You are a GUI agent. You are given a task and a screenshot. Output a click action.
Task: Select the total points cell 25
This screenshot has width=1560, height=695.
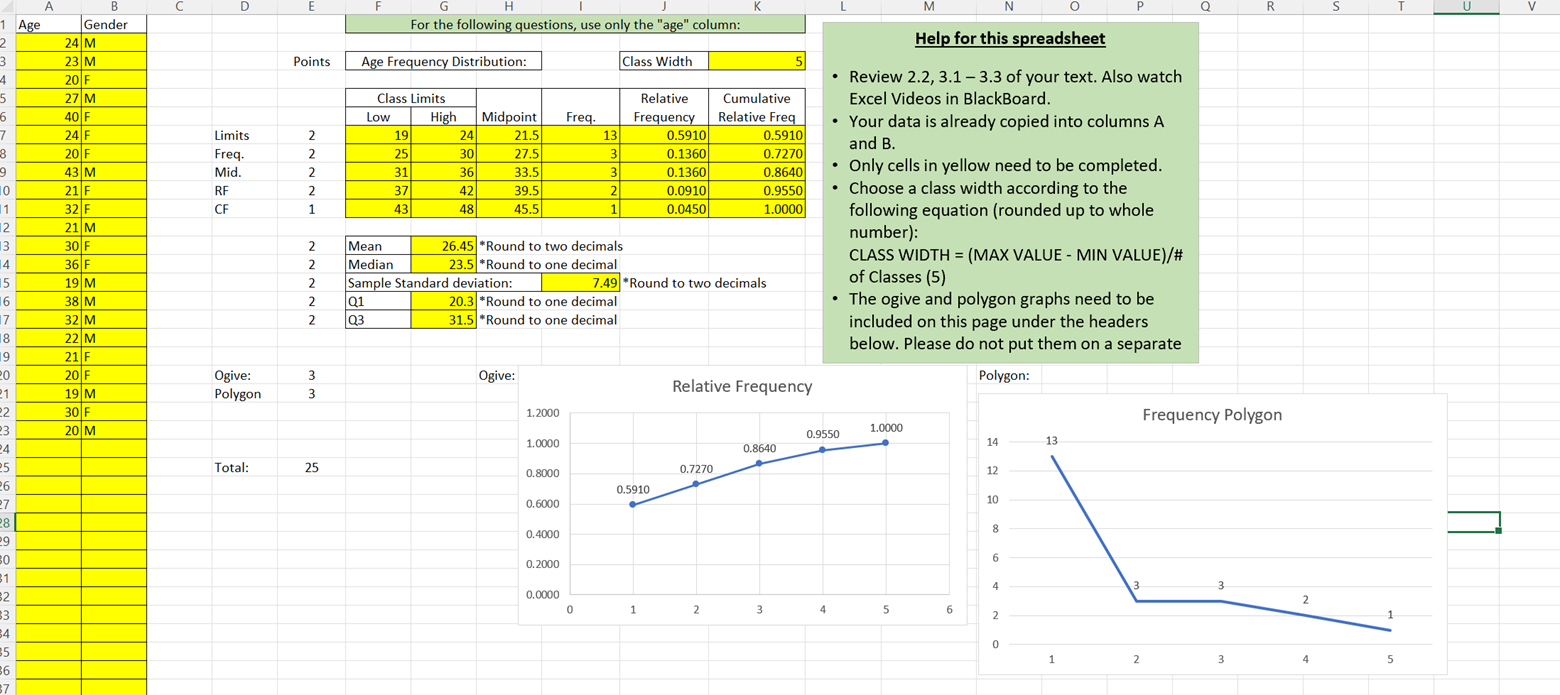(311, 467)
